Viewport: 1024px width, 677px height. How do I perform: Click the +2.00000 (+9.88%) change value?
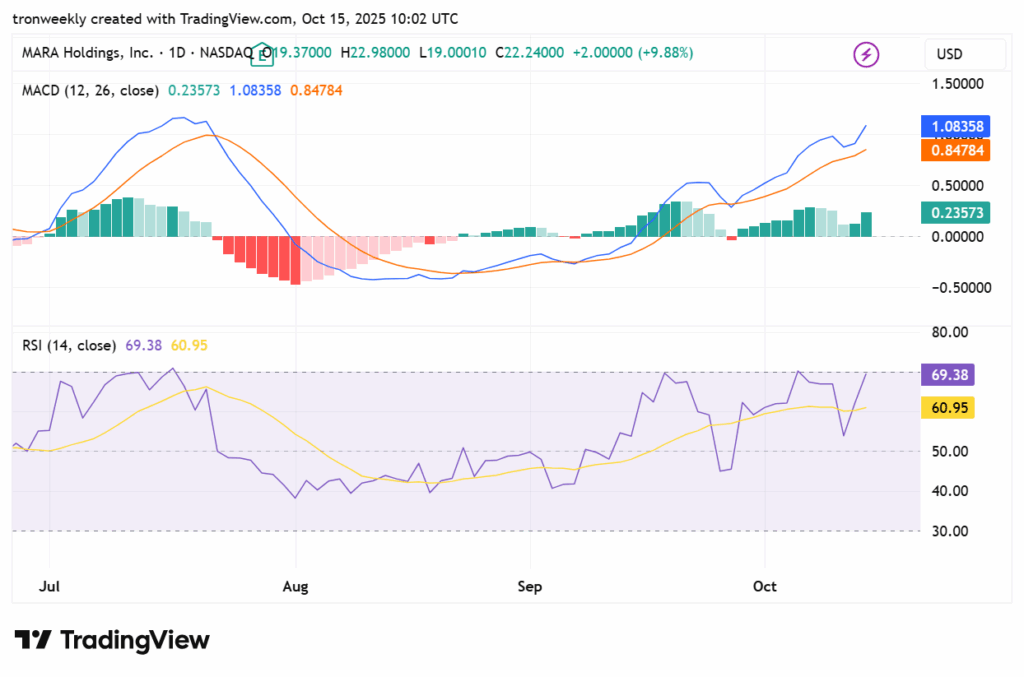pyautogui.click(x=632, y=52)
